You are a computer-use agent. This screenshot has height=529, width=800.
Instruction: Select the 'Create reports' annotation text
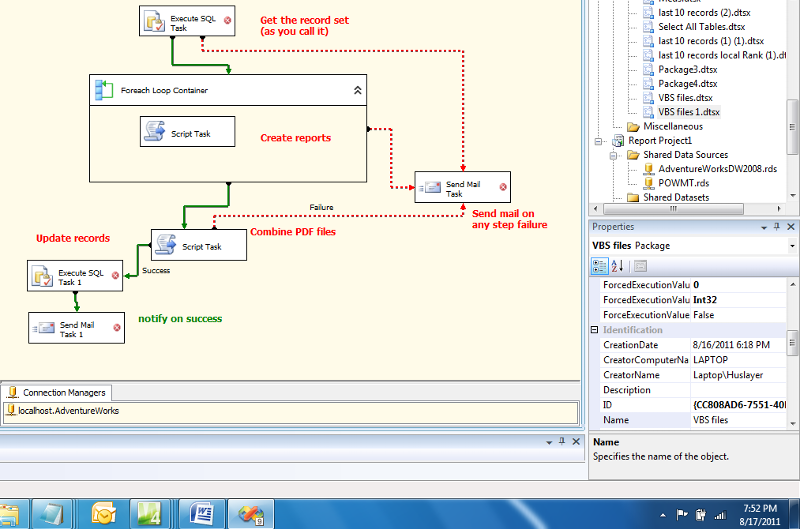pyautogui.click(x=295, y=138)
